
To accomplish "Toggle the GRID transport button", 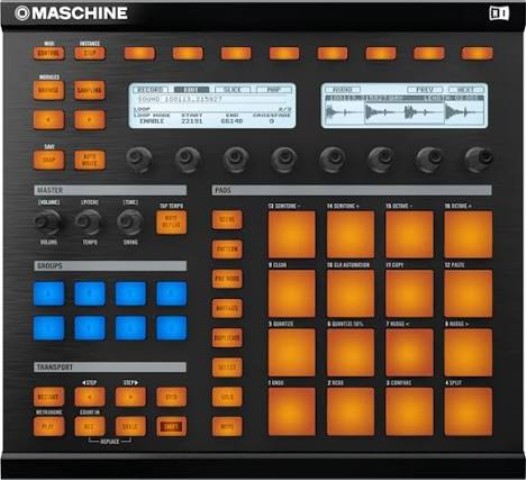I will pyautogui.click(x=171, y=397).
